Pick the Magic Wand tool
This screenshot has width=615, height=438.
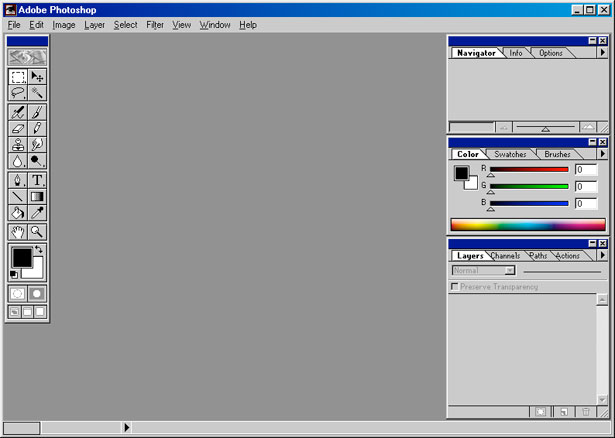click(37, 93)
